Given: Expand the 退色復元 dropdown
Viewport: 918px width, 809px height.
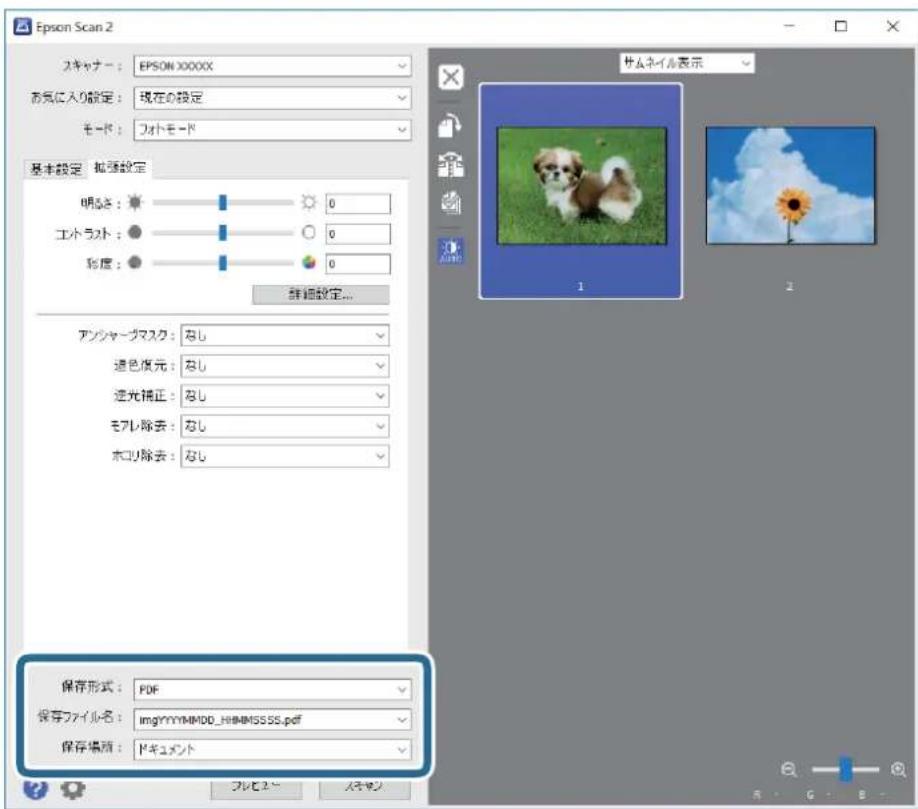Looking at the screenshot, I should tap(285, 366).
